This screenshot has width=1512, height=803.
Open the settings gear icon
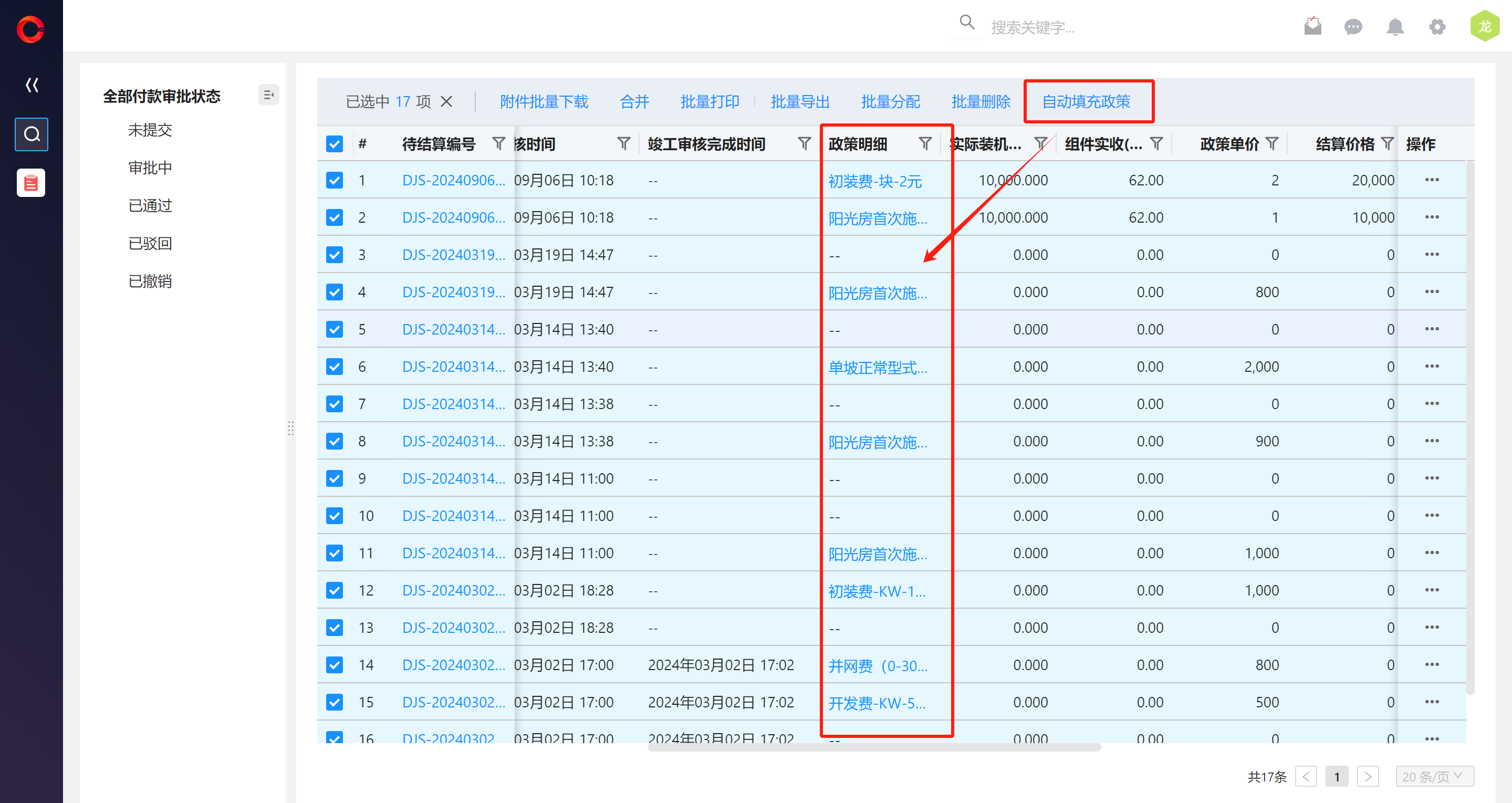point(1437,27)
